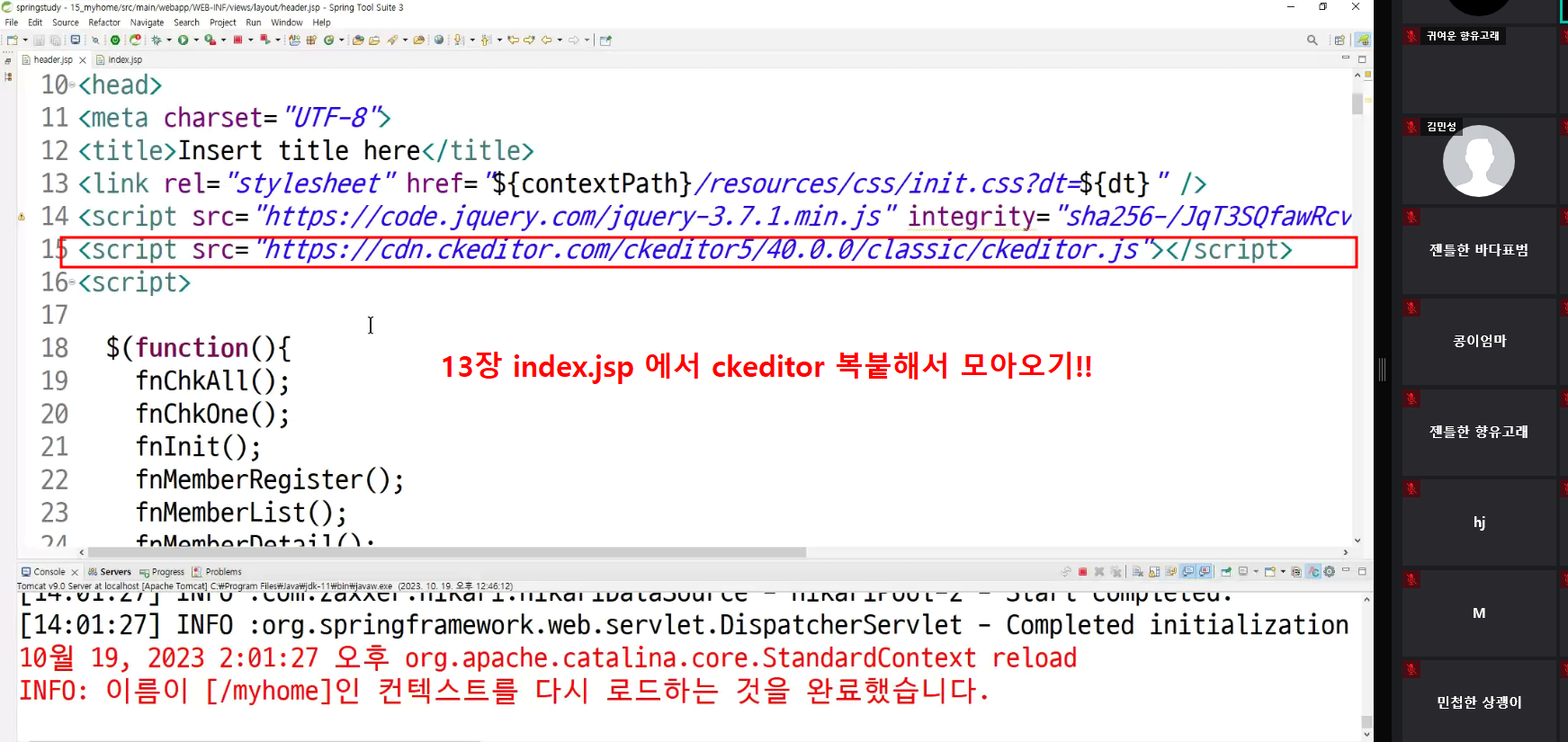Open the Display Selected Console dropdown arrow

tap(1256, 572)
